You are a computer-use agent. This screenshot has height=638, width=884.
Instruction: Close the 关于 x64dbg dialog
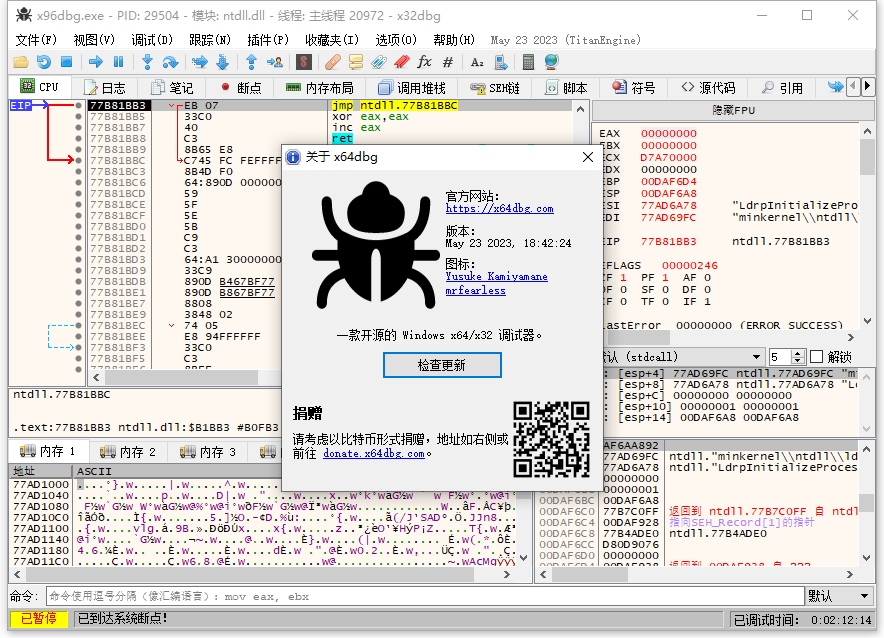[x=587, y=157]
